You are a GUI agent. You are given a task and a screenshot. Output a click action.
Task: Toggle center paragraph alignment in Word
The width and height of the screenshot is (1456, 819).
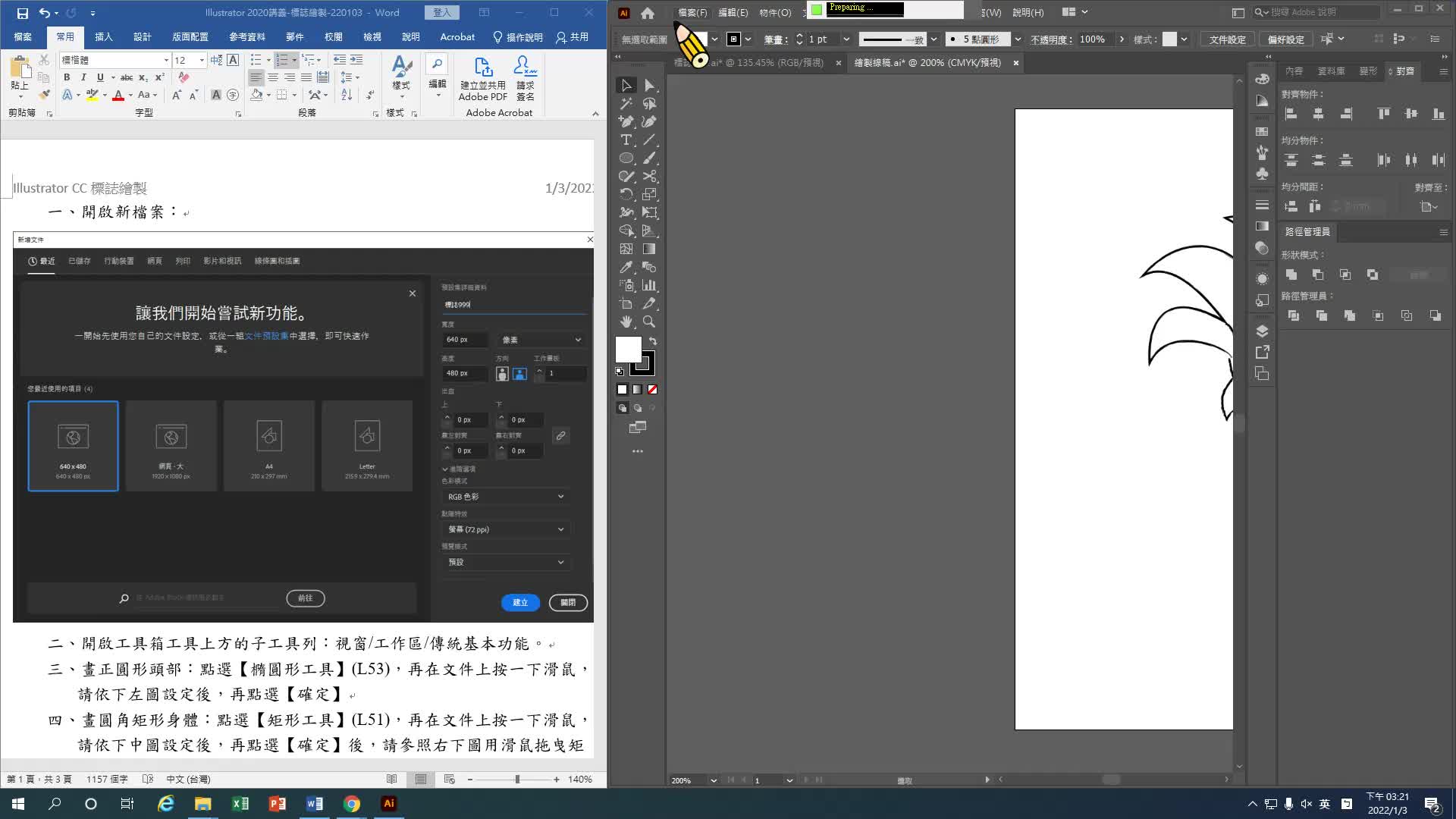273,77
